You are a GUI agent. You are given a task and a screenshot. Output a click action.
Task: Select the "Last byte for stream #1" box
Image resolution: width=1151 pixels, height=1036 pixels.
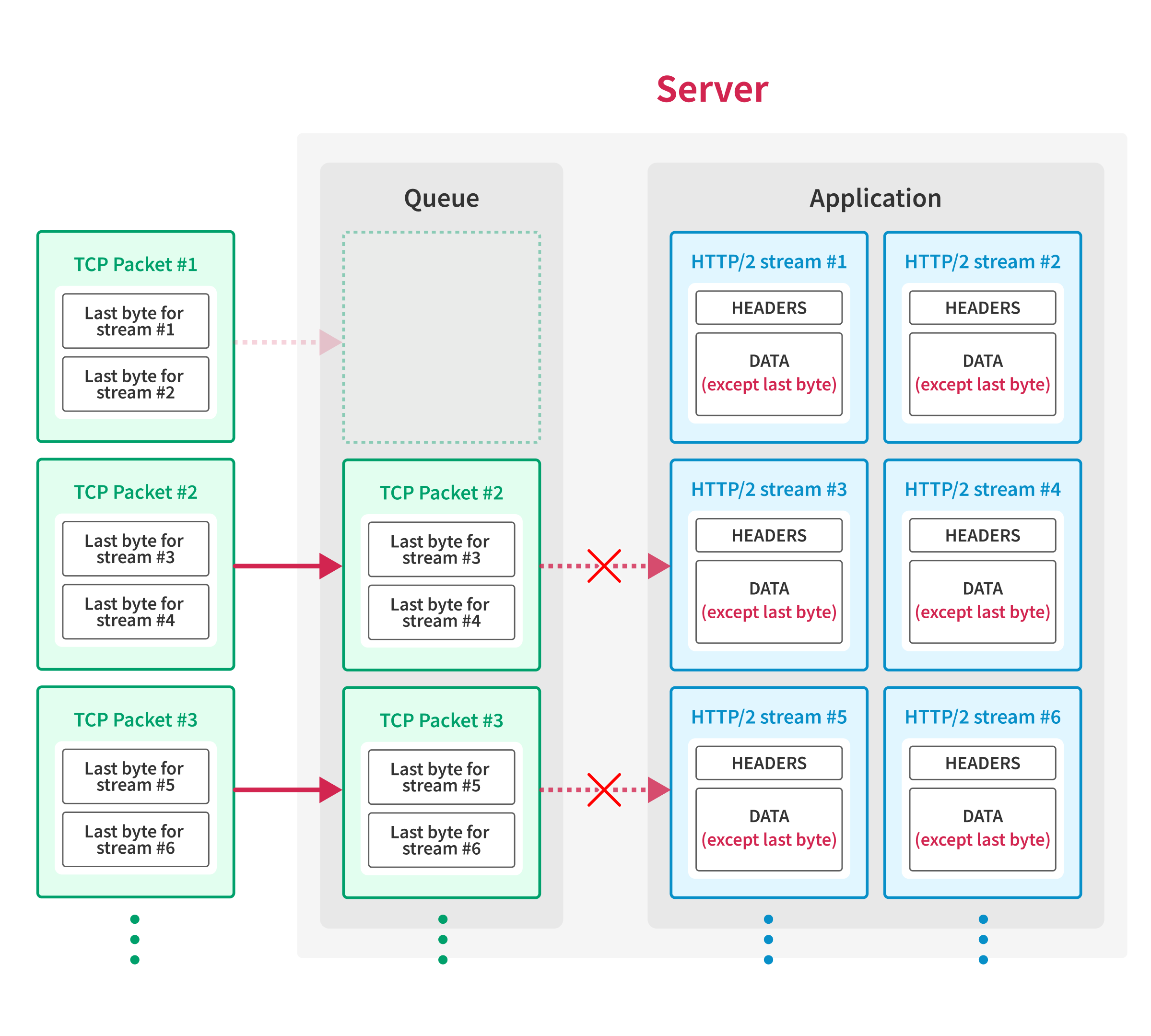pos(135,321)
